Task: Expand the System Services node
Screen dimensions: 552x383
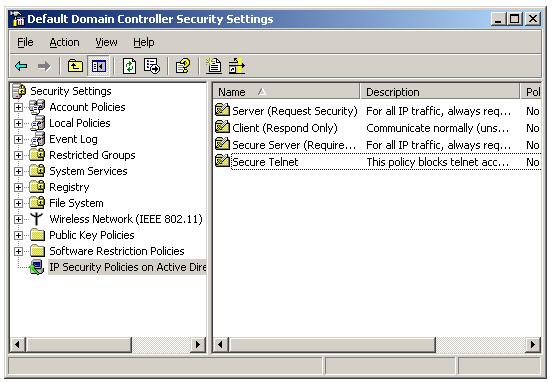Action: (18, 171)
